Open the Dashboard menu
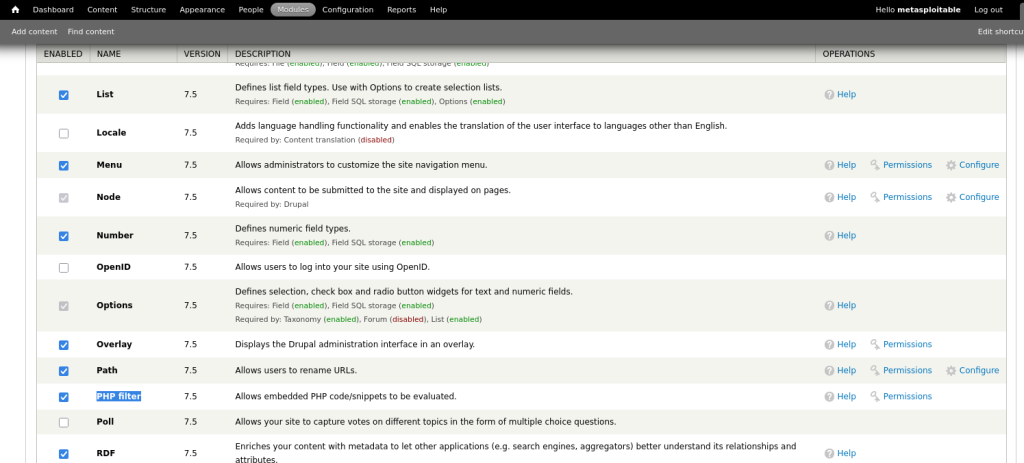1024x463 pixels. click(53, 10)
